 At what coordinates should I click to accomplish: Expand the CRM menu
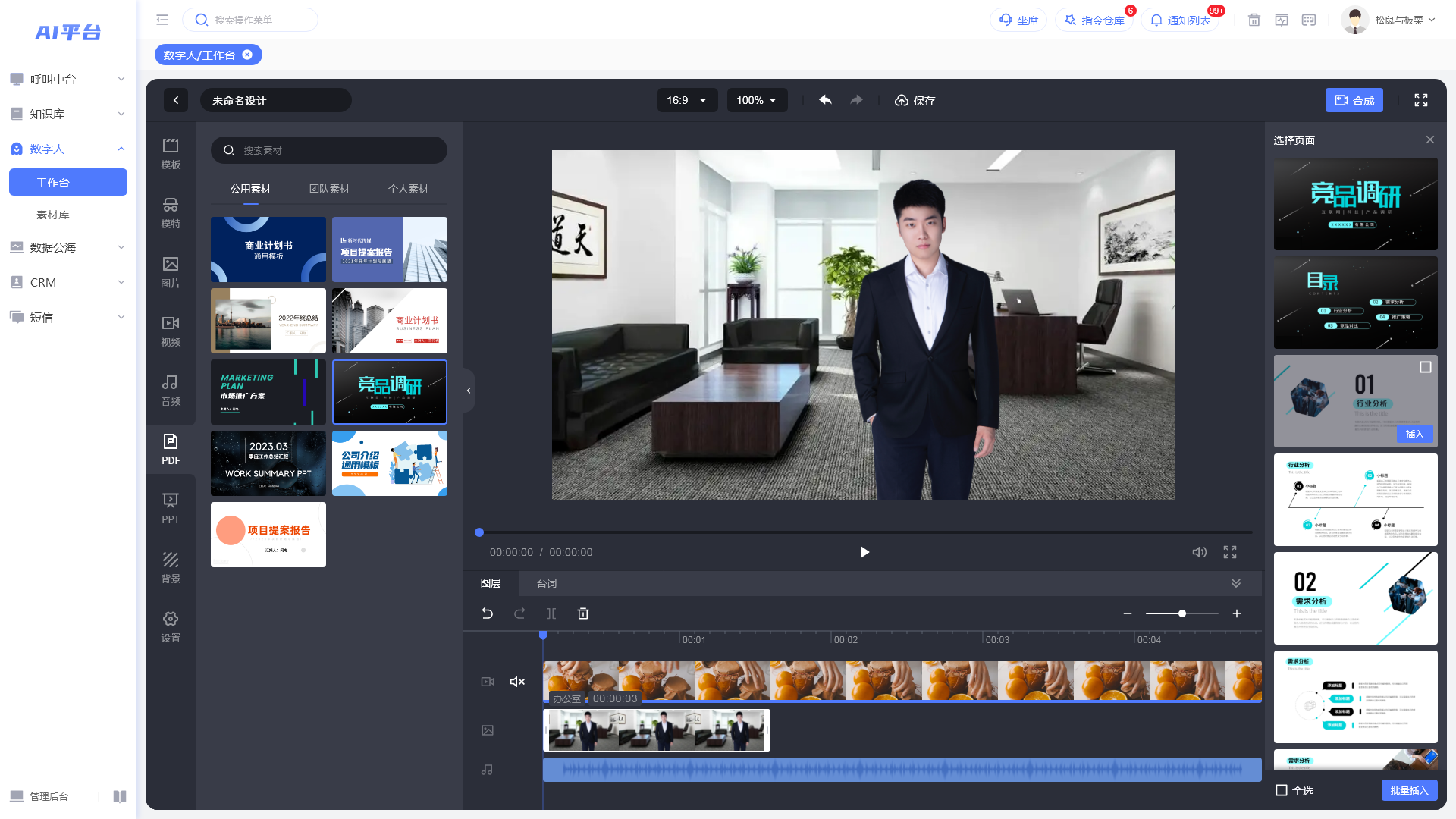tap(68, 282)
